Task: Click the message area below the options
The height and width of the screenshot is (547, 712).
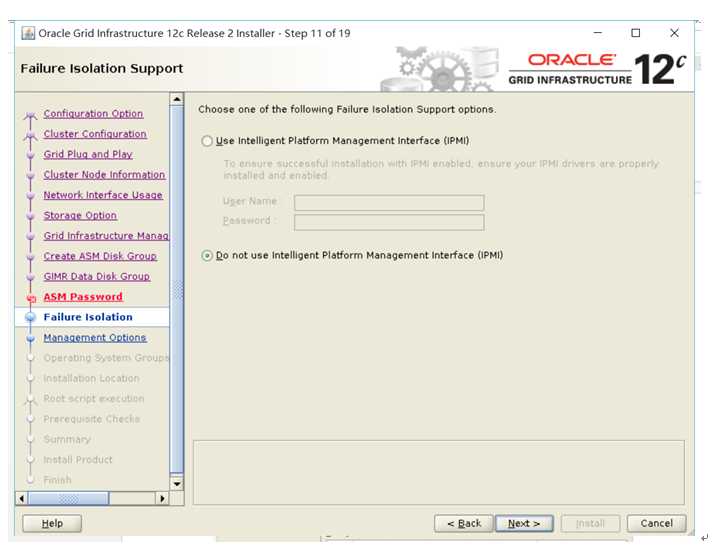Action: [x=439, y=473]
